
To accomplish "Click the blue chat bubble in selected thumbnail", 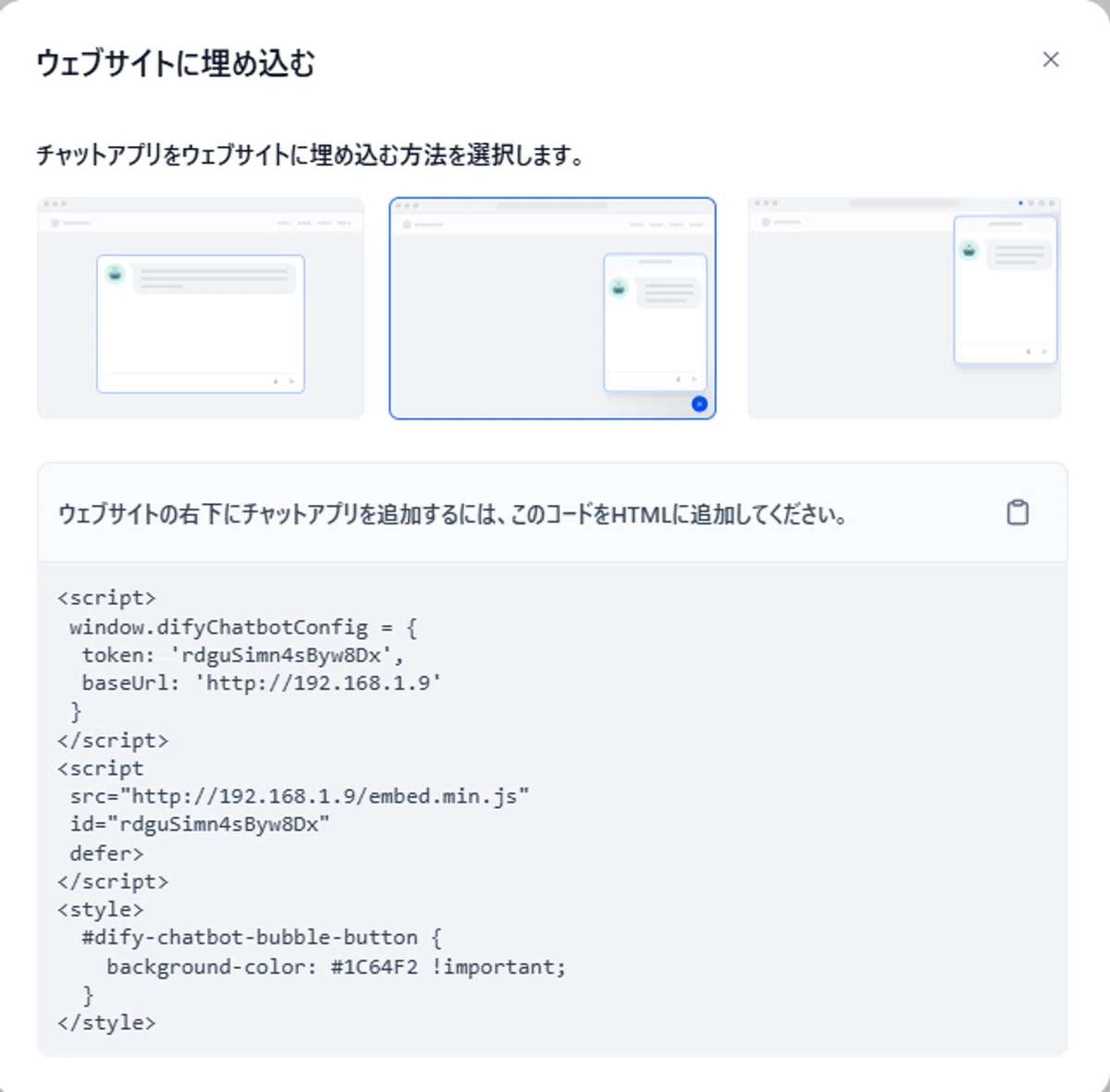I will click(x=699, y=404).
